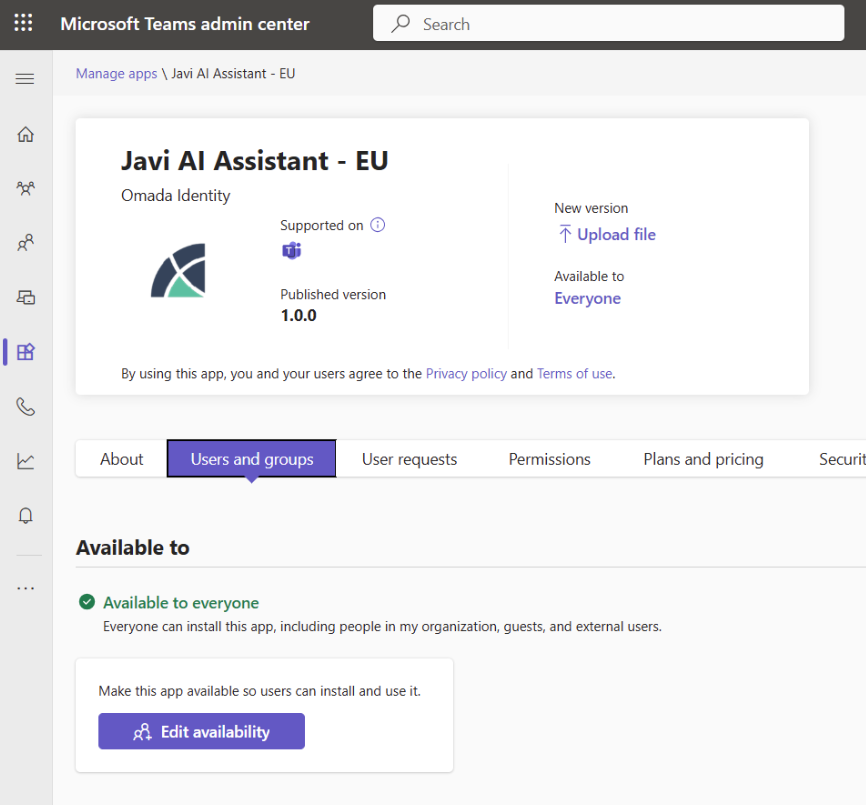Viewport: 866px width, 805px height.
Task: Open the Security tab at the edge
Action: coord(842,459)
